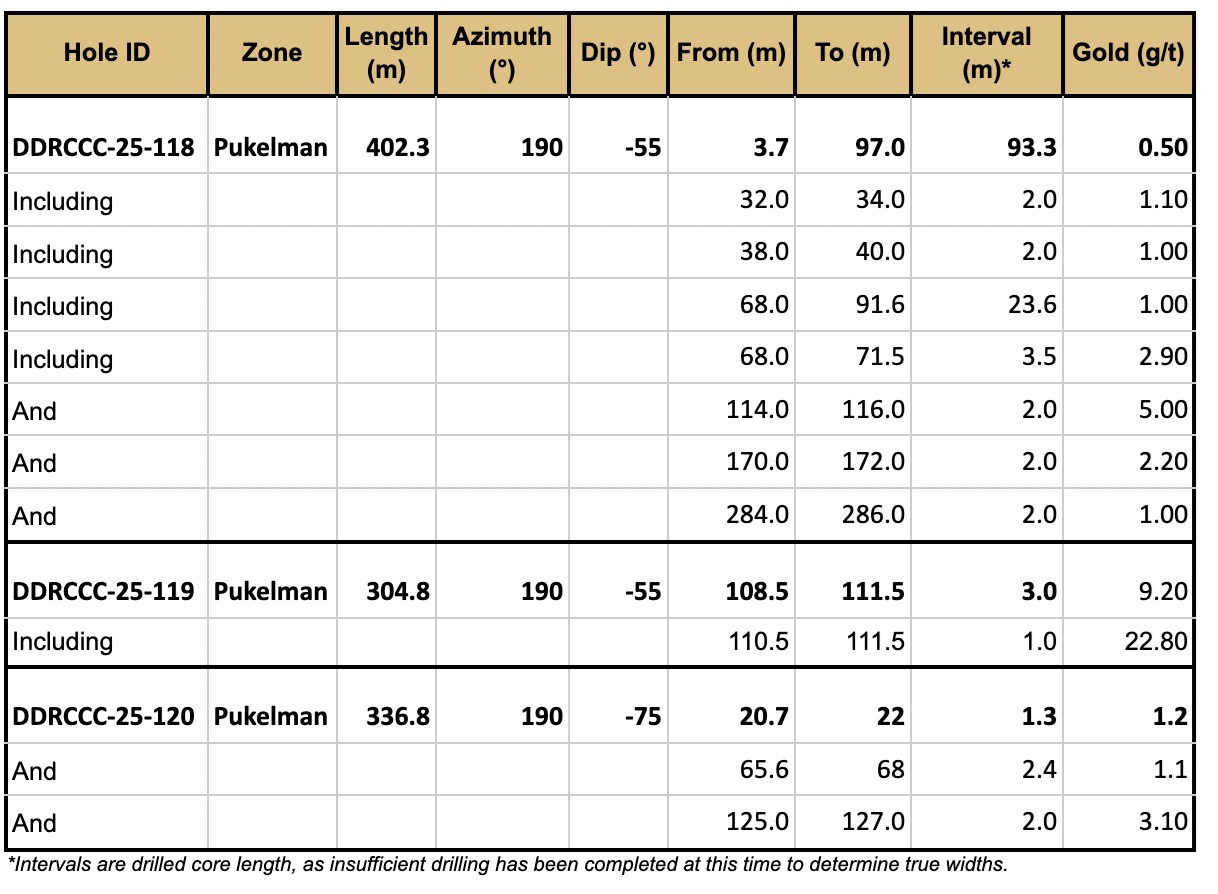Viewport: 1218px width, 894px height.
Task: Click the 22.80 gold grade value
Action: 1153,641
